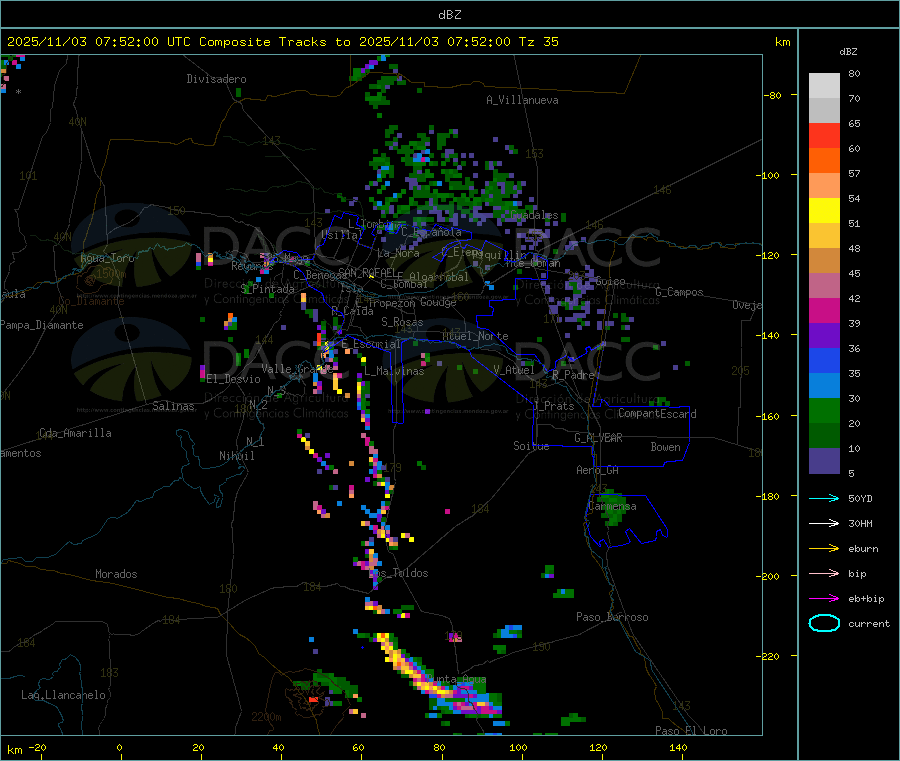Click the dBZ title at top
900x761 pixels.
[x=449, y=14]
